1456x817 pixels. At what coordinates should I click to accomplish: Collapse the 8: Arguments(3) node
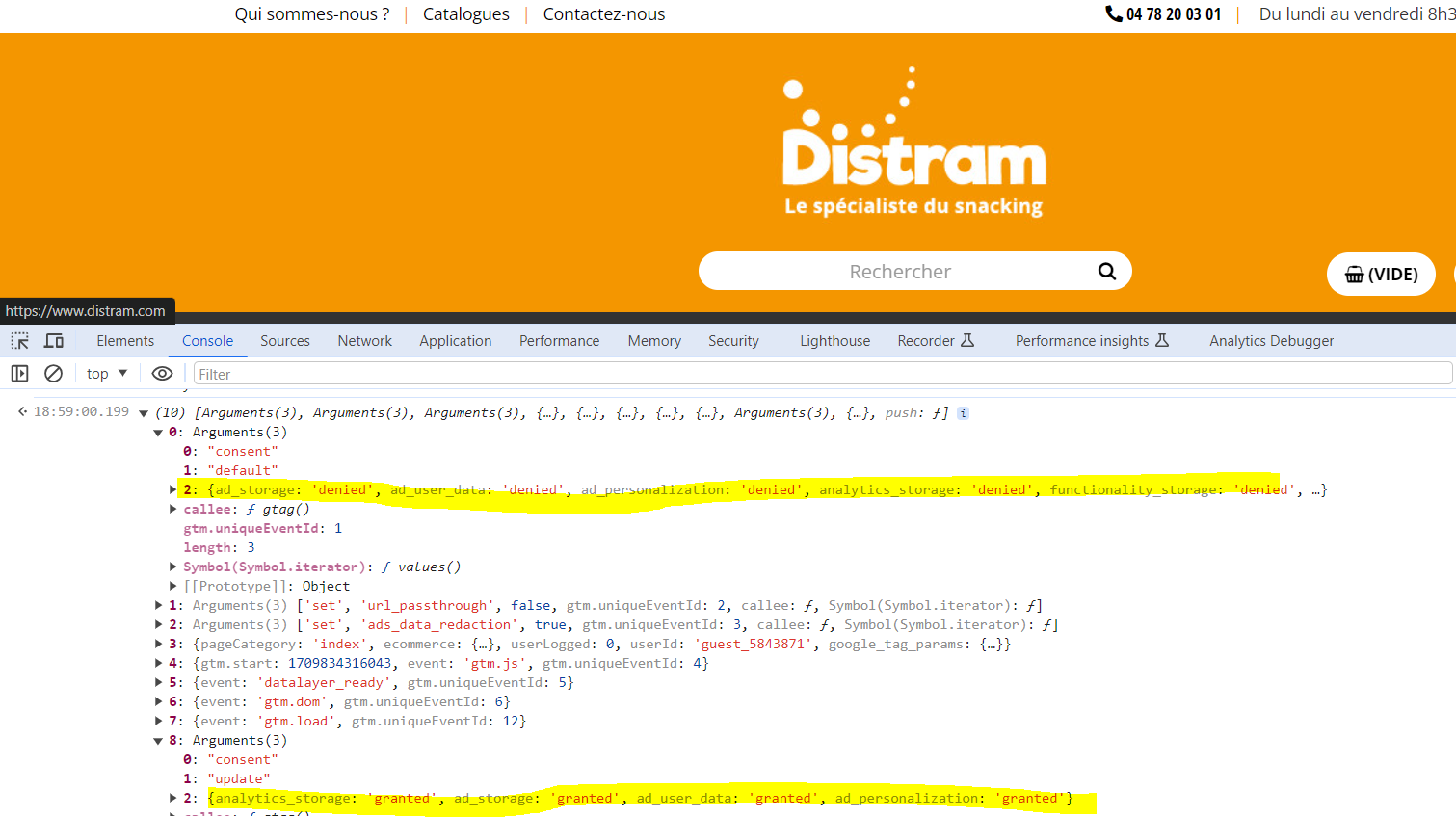[x=159, y=741]
